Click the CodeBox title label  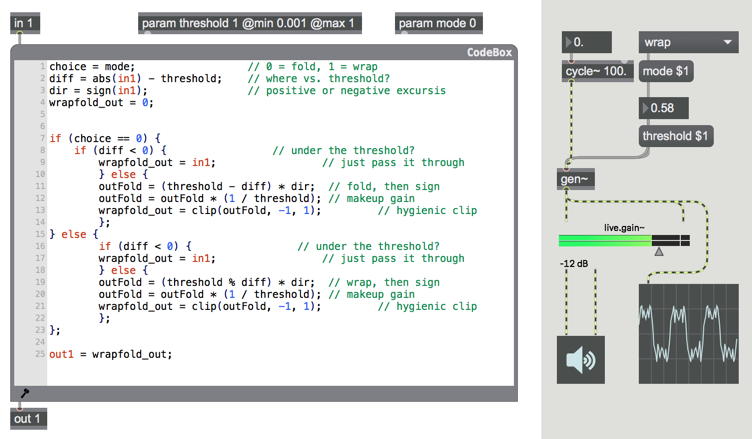[x=489, y=52]
